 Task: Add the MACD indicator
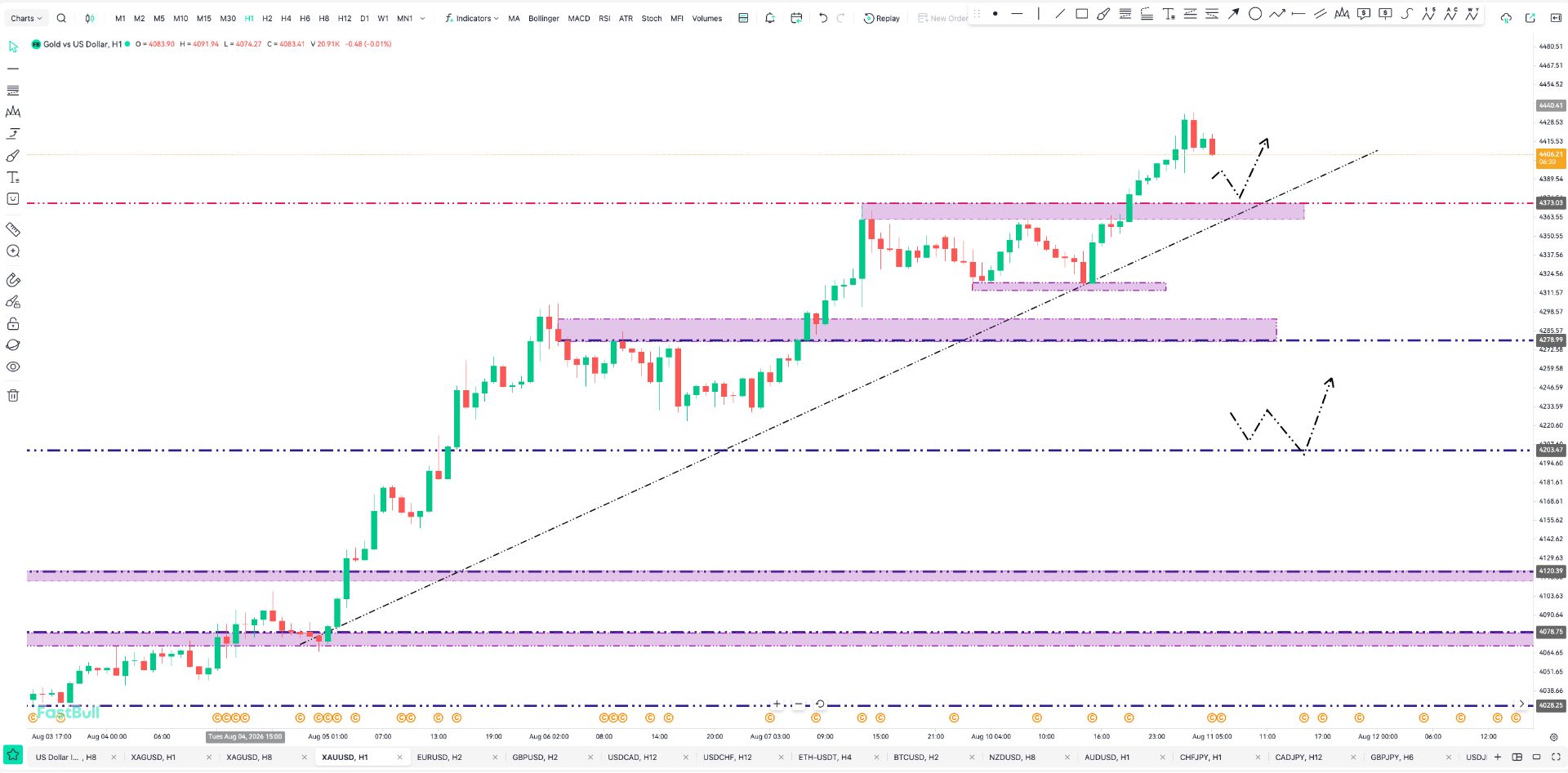579,18
